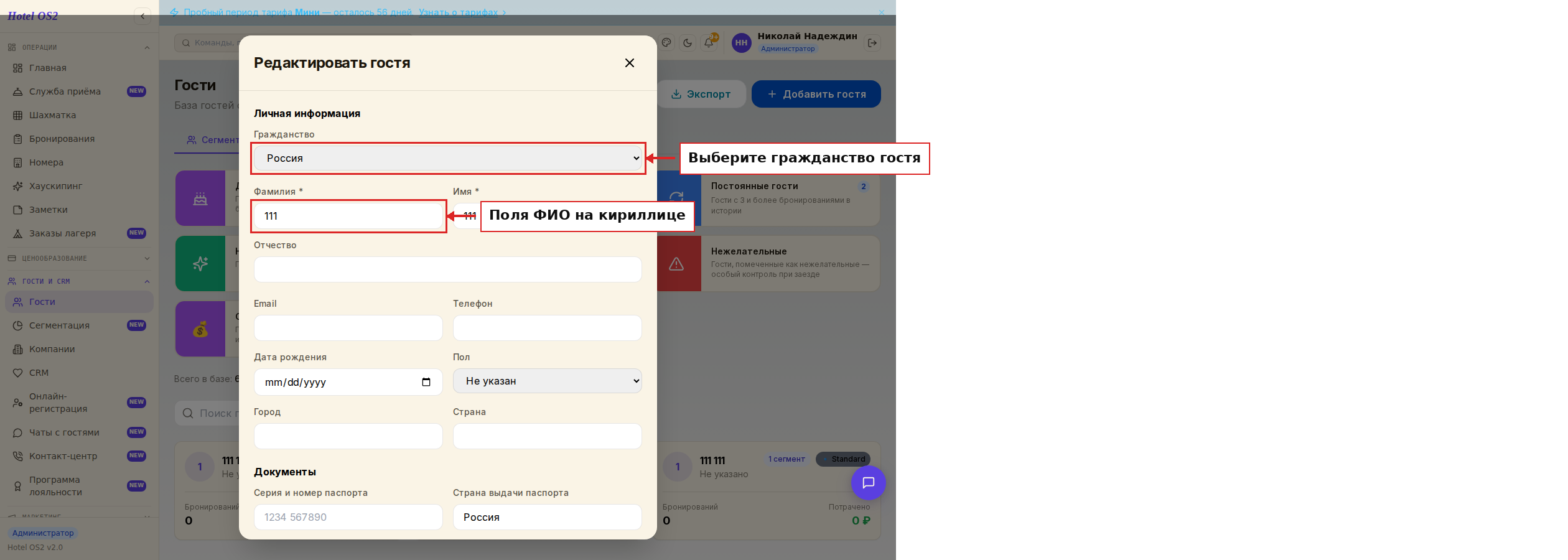Open Заказы лагеря in the sidebar
The width and height of the screenshot is (1568, 560).
79,233
